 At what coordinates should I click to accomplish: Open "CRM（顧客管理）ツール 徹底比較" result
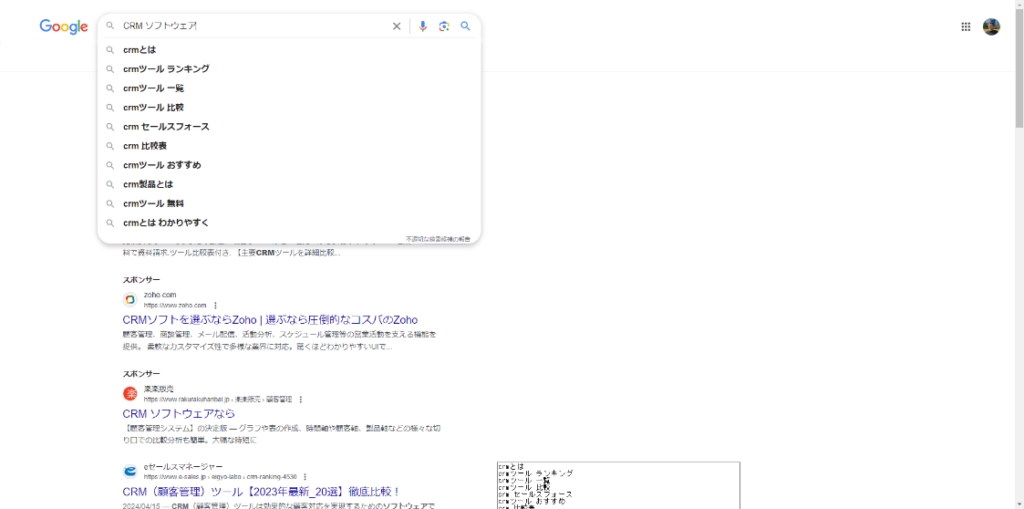261,491
